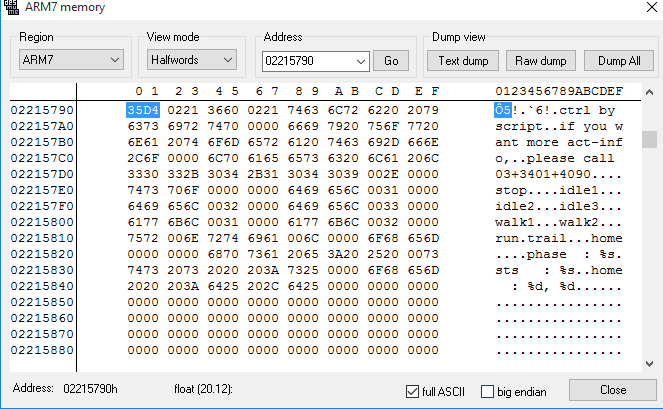Select halfword 6177 in row 02215800 first column
Screen dimensions: 663x409
143,222
